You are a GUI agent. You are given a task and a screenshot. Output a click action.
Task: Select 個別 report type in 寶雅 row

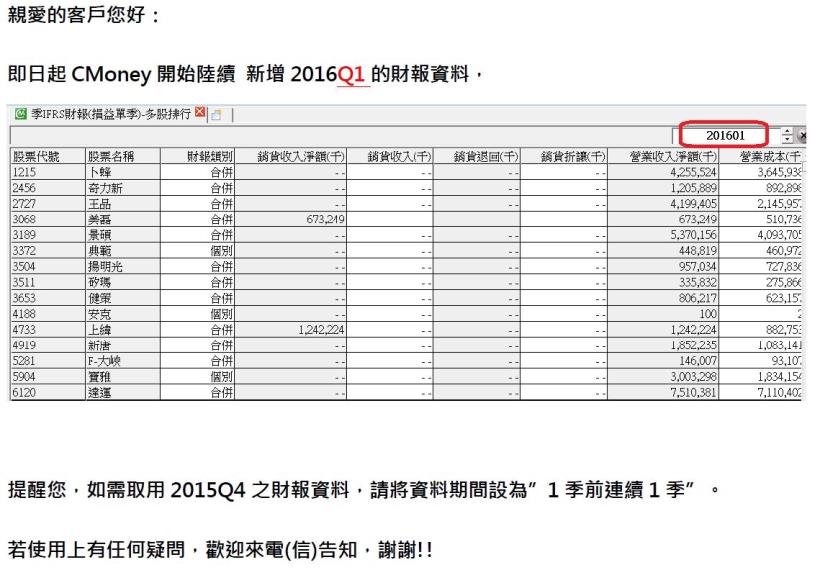[221, 377]
